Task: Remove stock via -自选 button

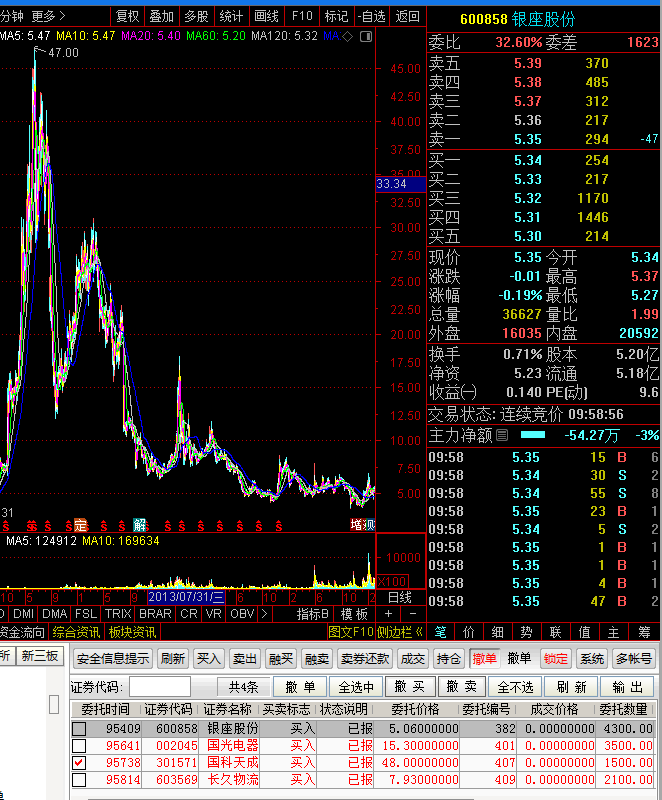Action: pyautogui.click(x=372, y=17)
